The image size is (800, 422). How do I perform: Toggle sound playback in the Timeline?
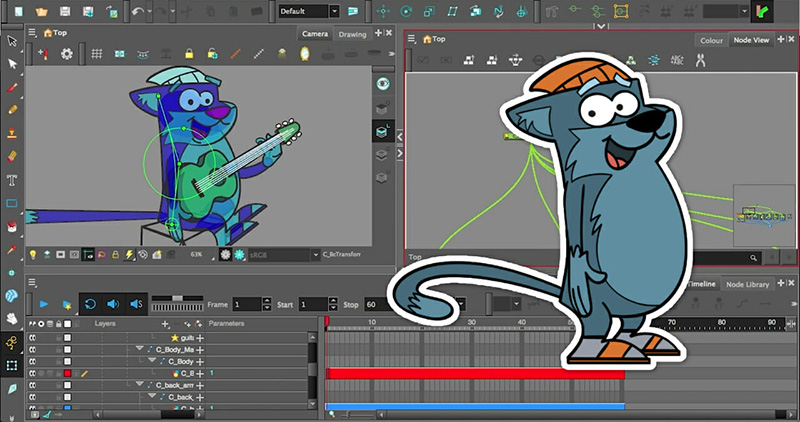pyautogui.click(x=112, y=303)
